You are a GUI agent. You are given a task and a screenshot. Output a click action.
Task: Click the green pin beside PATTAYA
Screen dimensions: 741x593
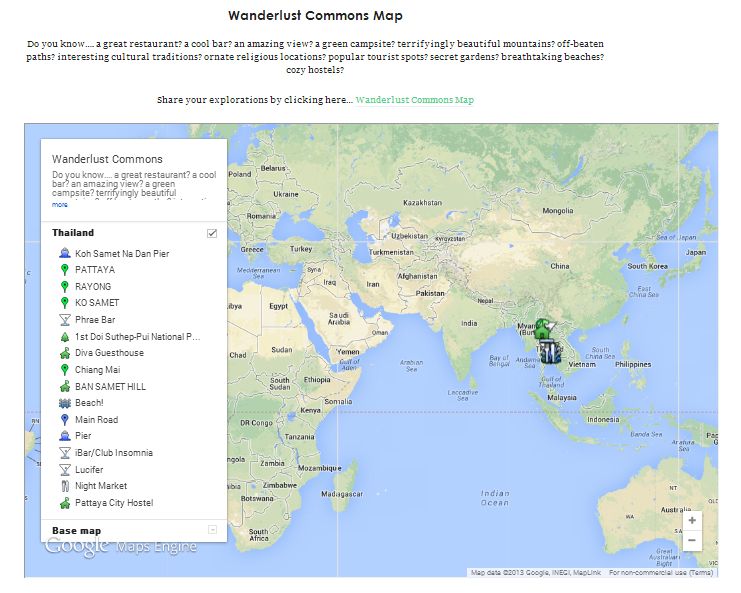64,270
